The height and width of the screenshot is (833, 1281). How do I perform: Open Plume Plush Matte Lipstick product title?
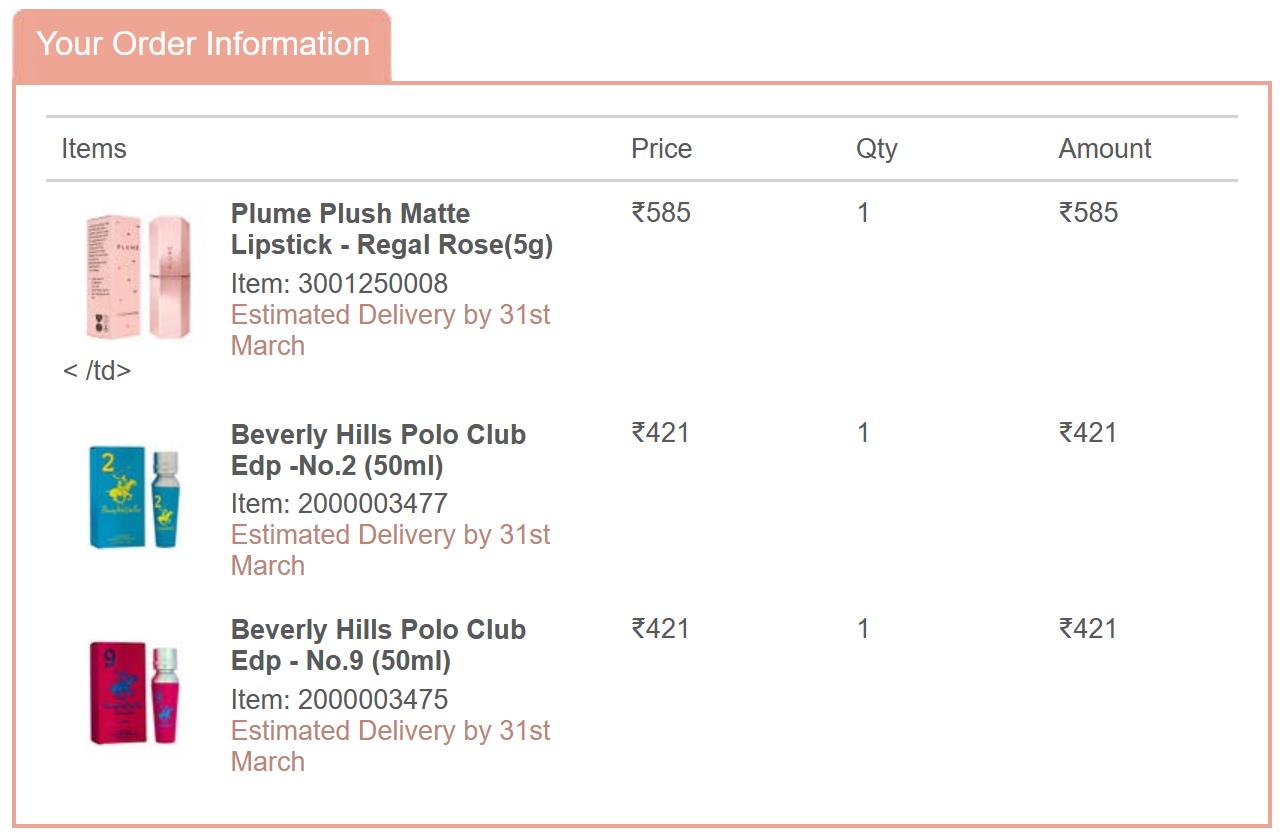point(392,229)
